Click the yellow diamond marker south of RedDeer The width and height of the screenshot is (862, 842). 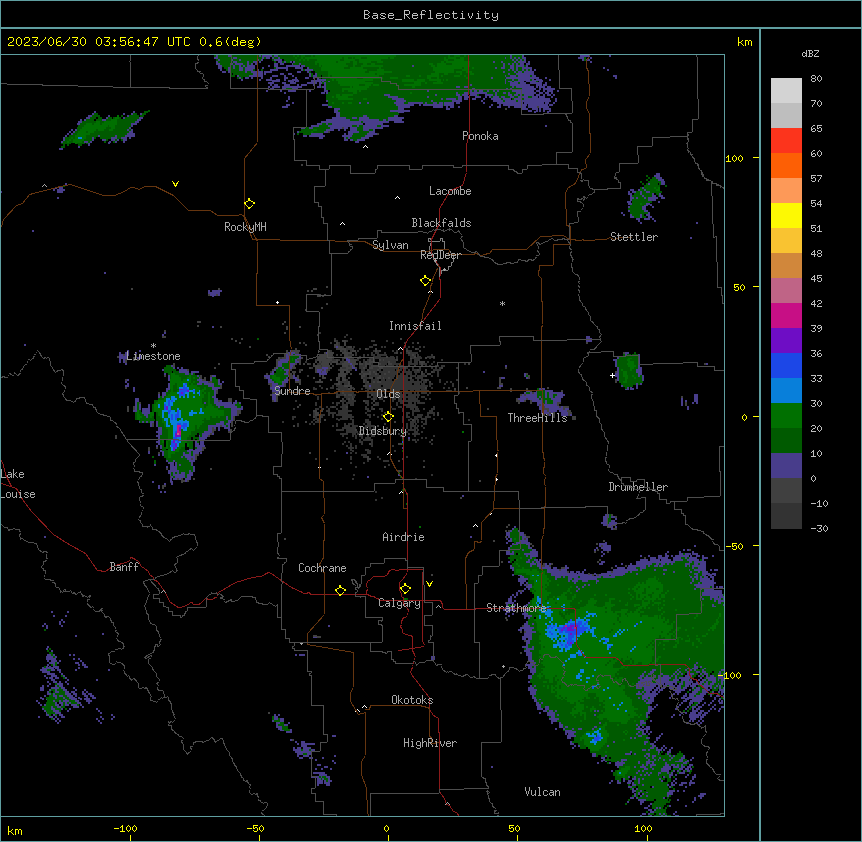pos(426,281)
